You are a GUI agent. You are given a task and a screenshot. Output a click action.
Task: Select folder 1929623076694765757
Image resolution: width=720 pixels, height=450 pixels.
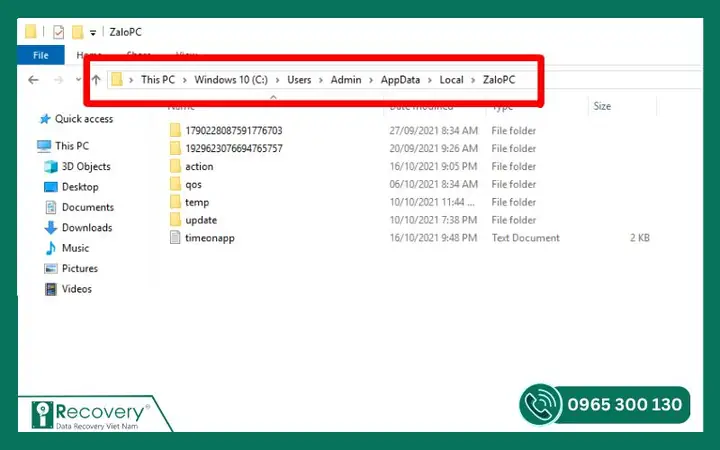234,148
